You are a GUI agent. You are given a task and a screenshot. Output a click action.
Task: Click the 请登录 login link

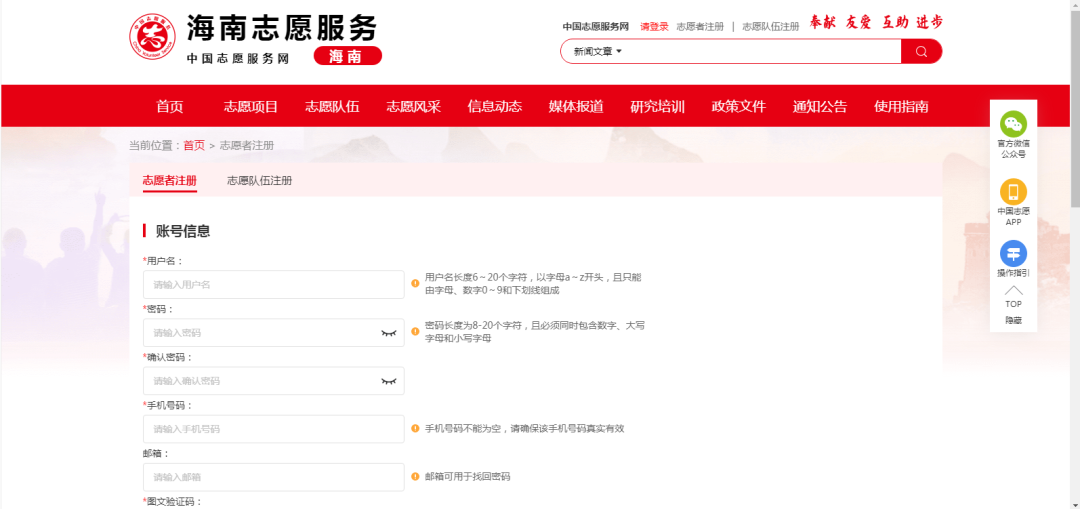pos(654,27)
